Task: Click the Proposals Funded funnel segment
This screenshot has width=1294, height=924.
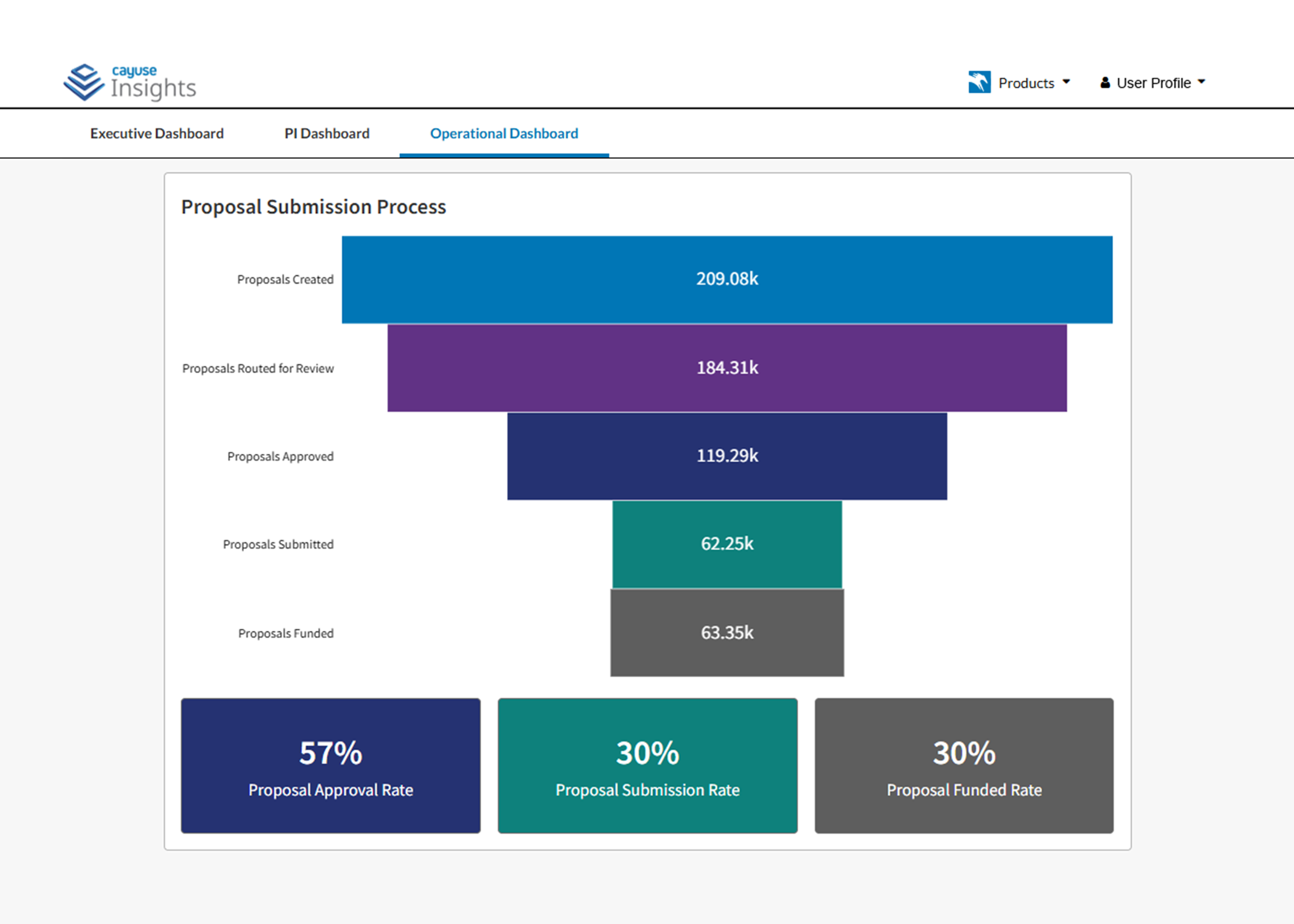Action: click(x=727, y=632)
